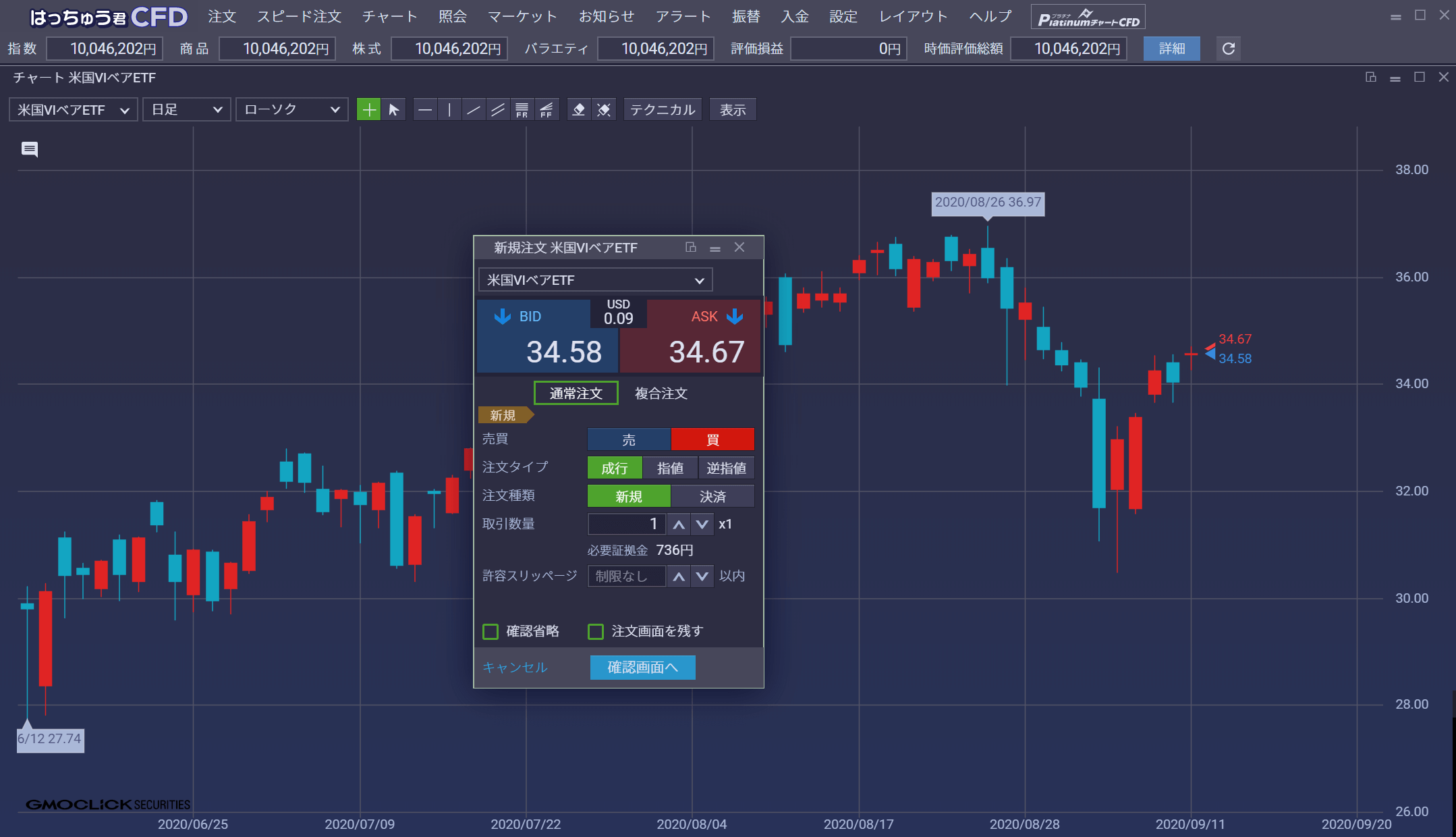The image size is (1456, 837).
Task: Choose 指値 limit order type
Action: pyautogui.click(x=670, y=468)
